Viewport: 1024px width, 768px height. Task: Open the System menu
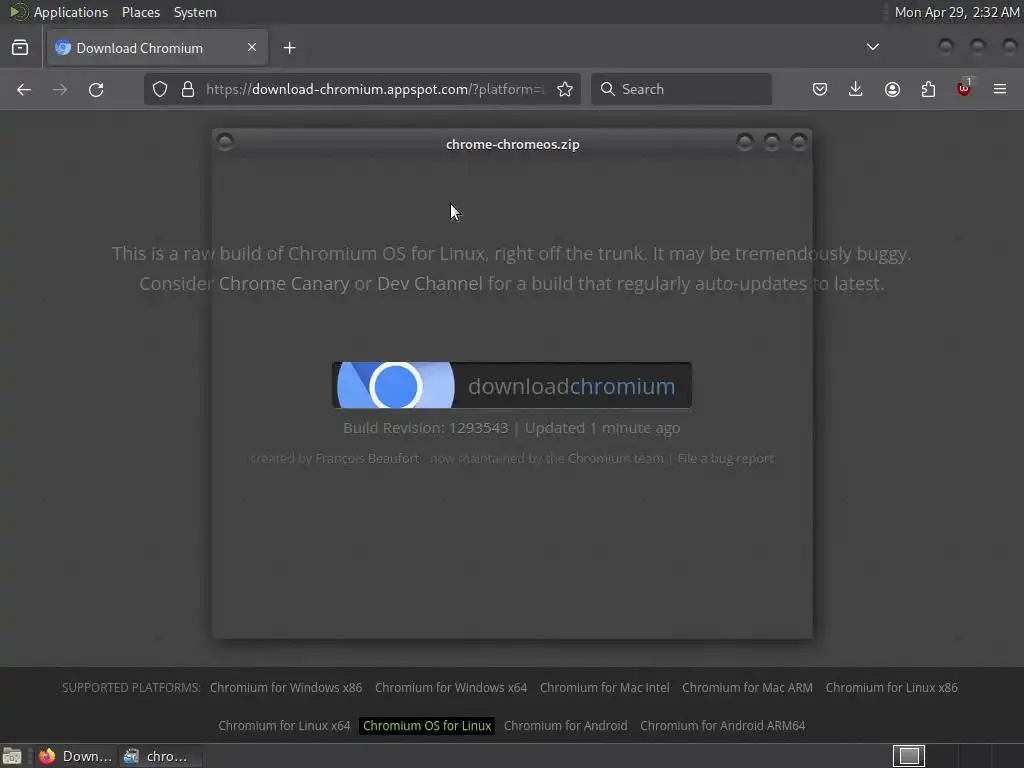point(195,12)
